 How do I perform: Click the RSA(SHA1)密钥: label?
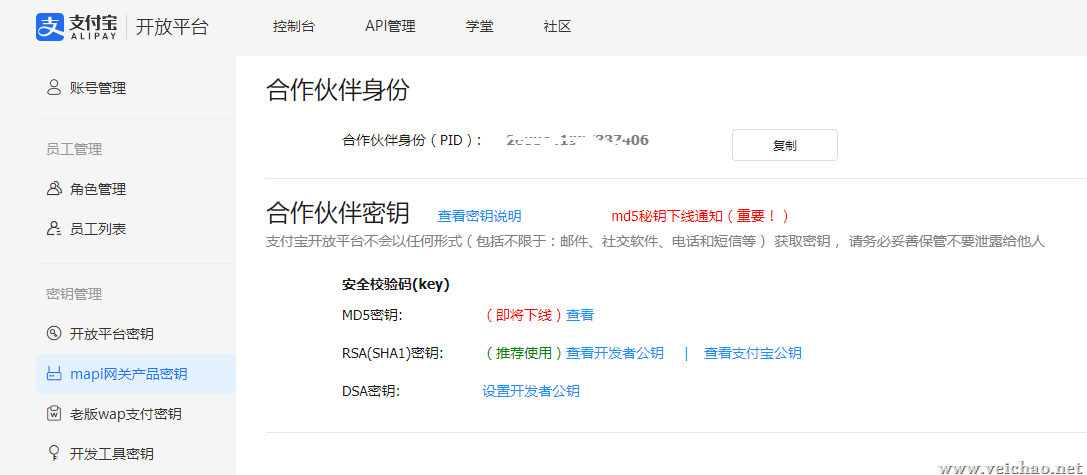pyautogui.click(x=392, y=353)
